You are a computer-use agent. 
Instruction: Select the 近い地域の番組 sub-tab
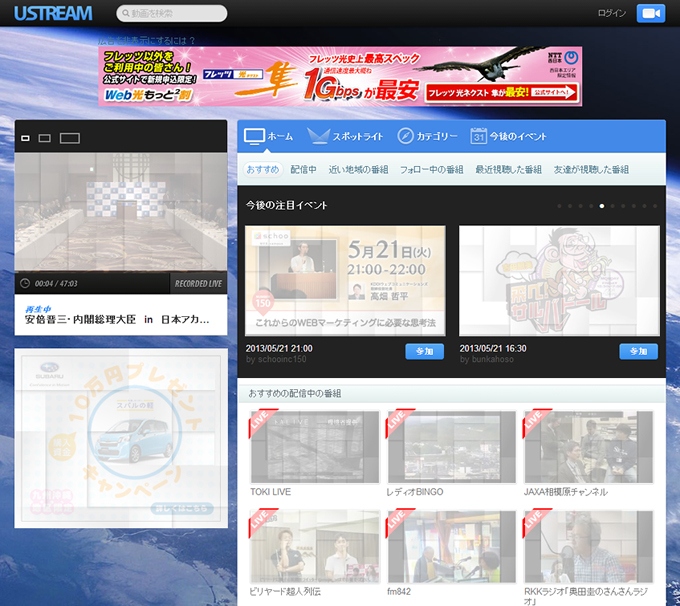(x=358, y=169)
